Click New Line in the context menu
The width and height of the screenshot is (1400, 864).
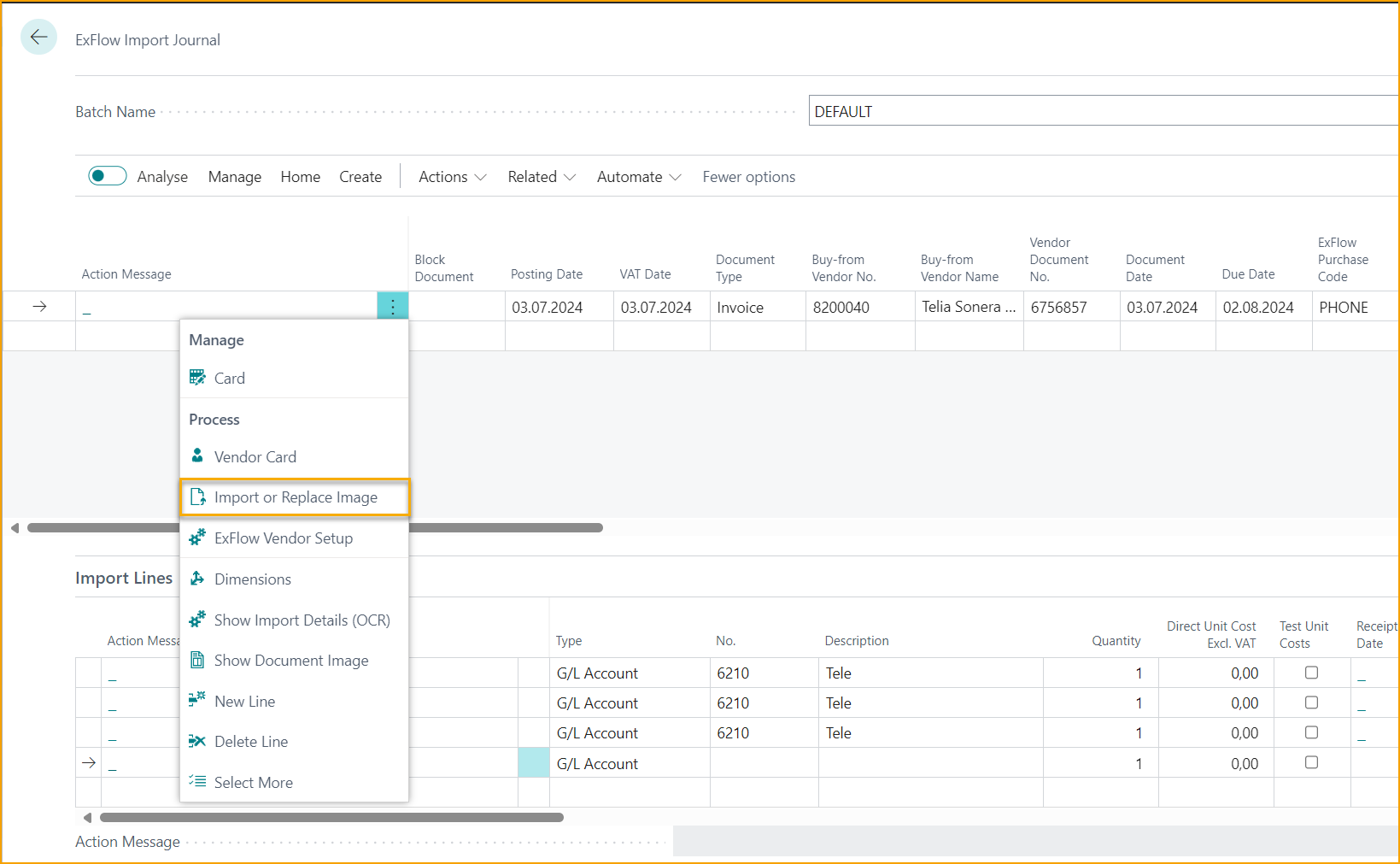(x=244, y=701)
